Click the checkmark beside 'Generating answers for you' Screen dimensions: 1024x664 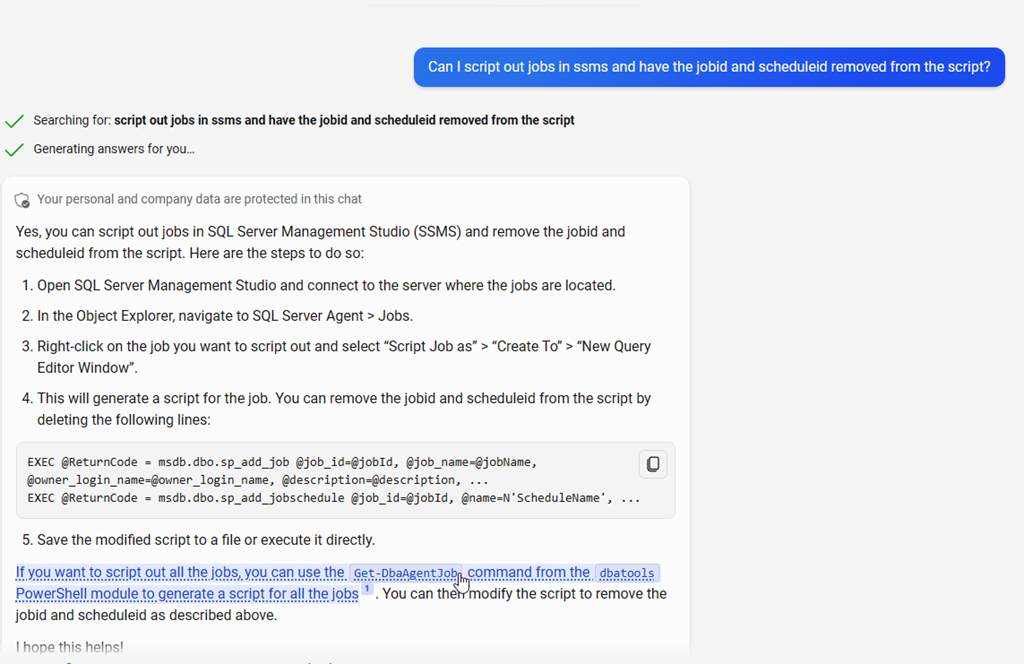click(14, 150)
